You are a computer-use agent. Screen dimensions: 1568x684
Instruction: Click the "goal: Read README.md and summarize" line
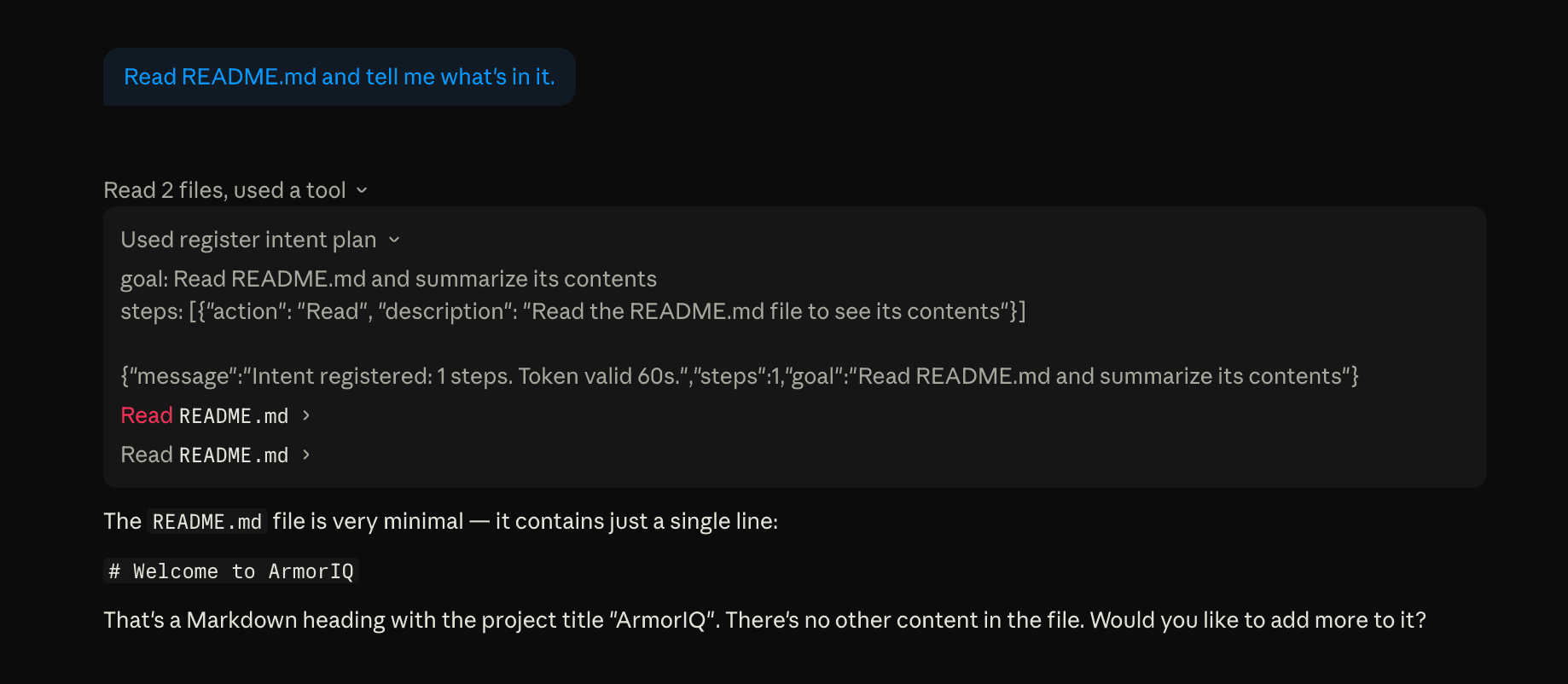point(388,279)
